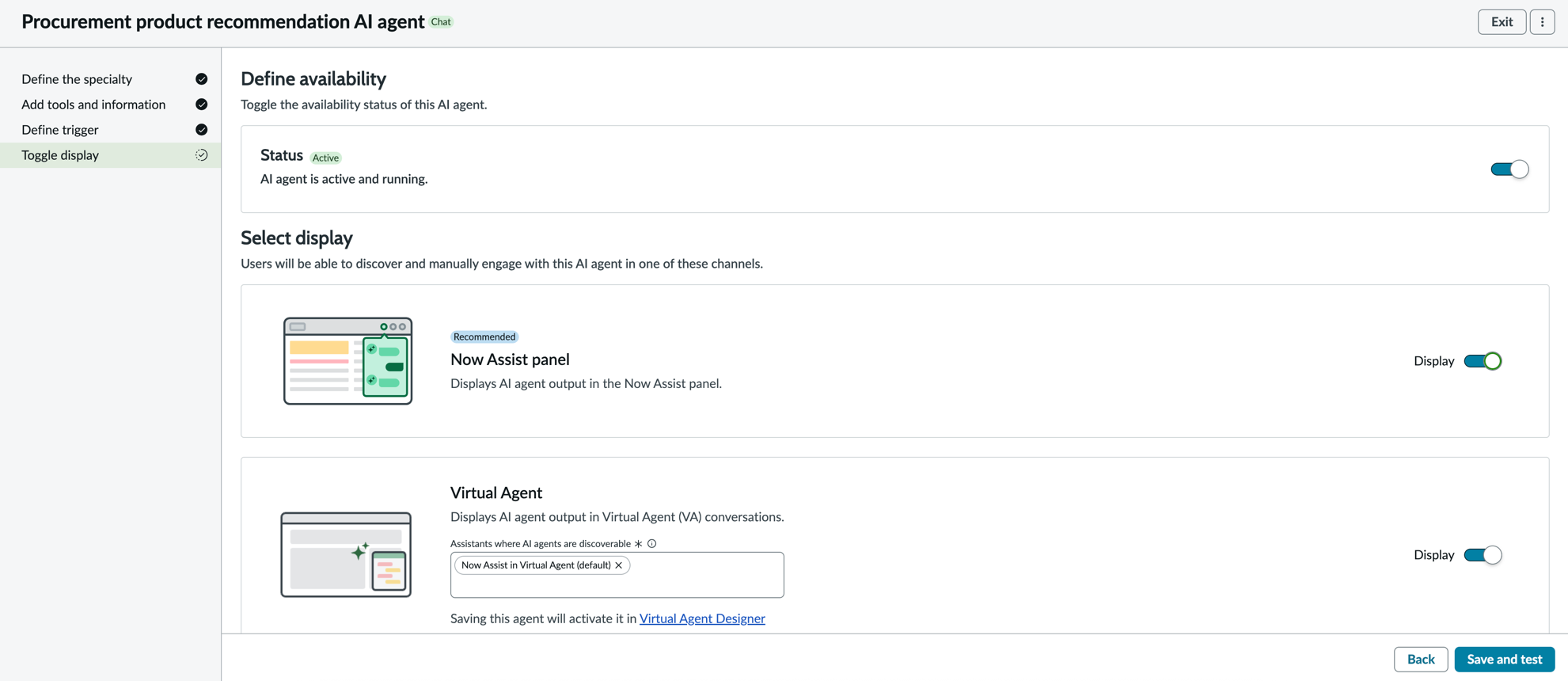Click the Exit button

pyautogui.click(x=1502, y=22)
